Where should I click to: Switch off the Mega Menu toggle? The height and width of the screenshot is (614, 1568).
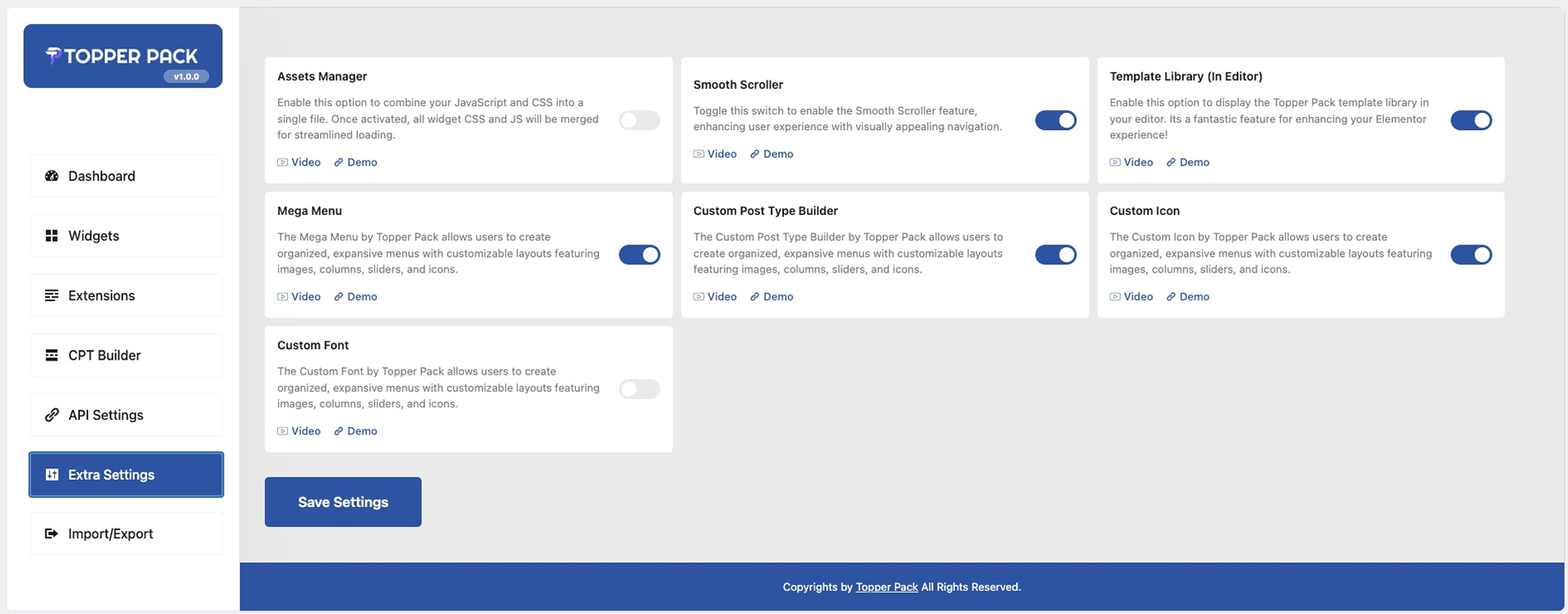point(639,254)
